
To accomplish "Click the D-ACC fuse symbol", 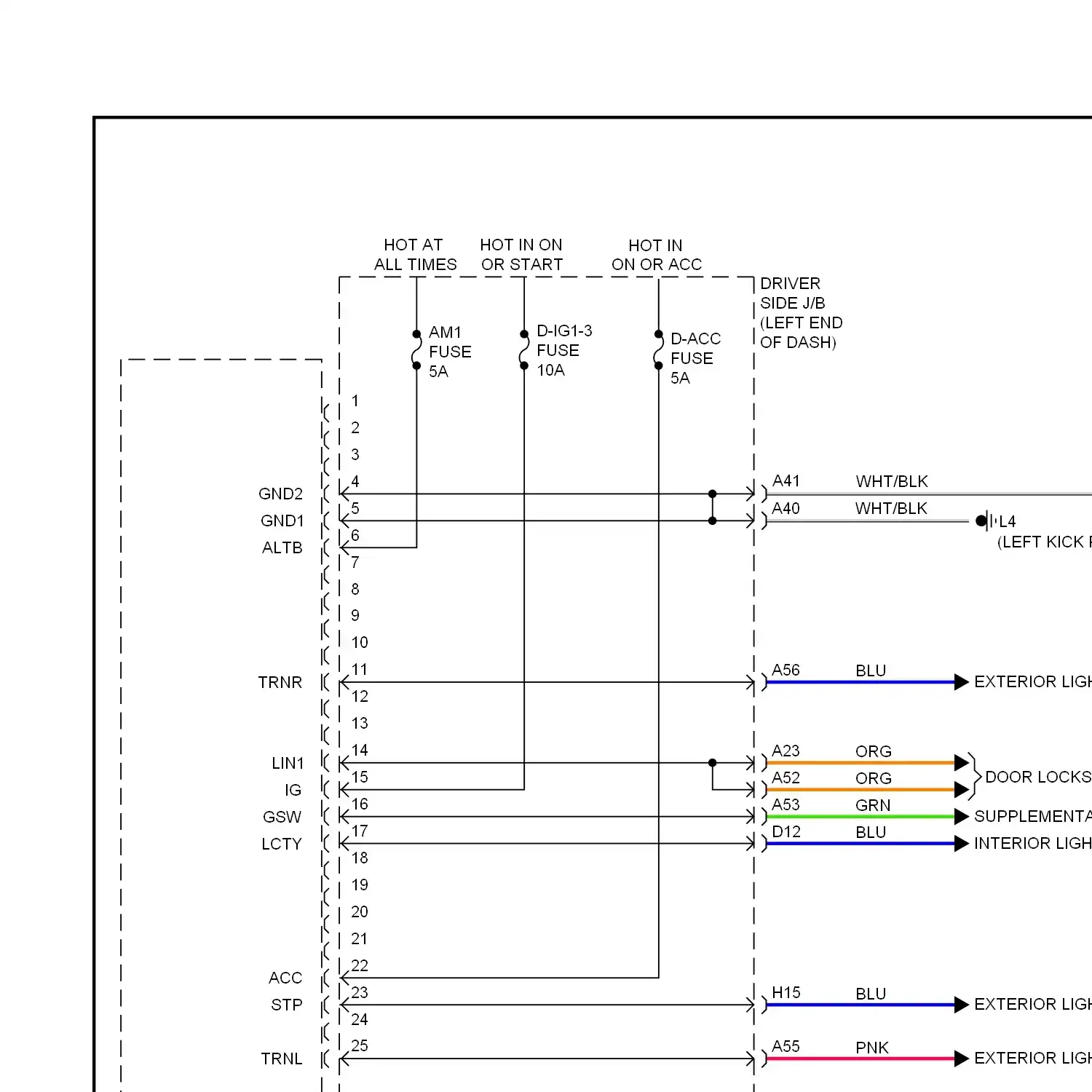I will (x=658, y=350).
